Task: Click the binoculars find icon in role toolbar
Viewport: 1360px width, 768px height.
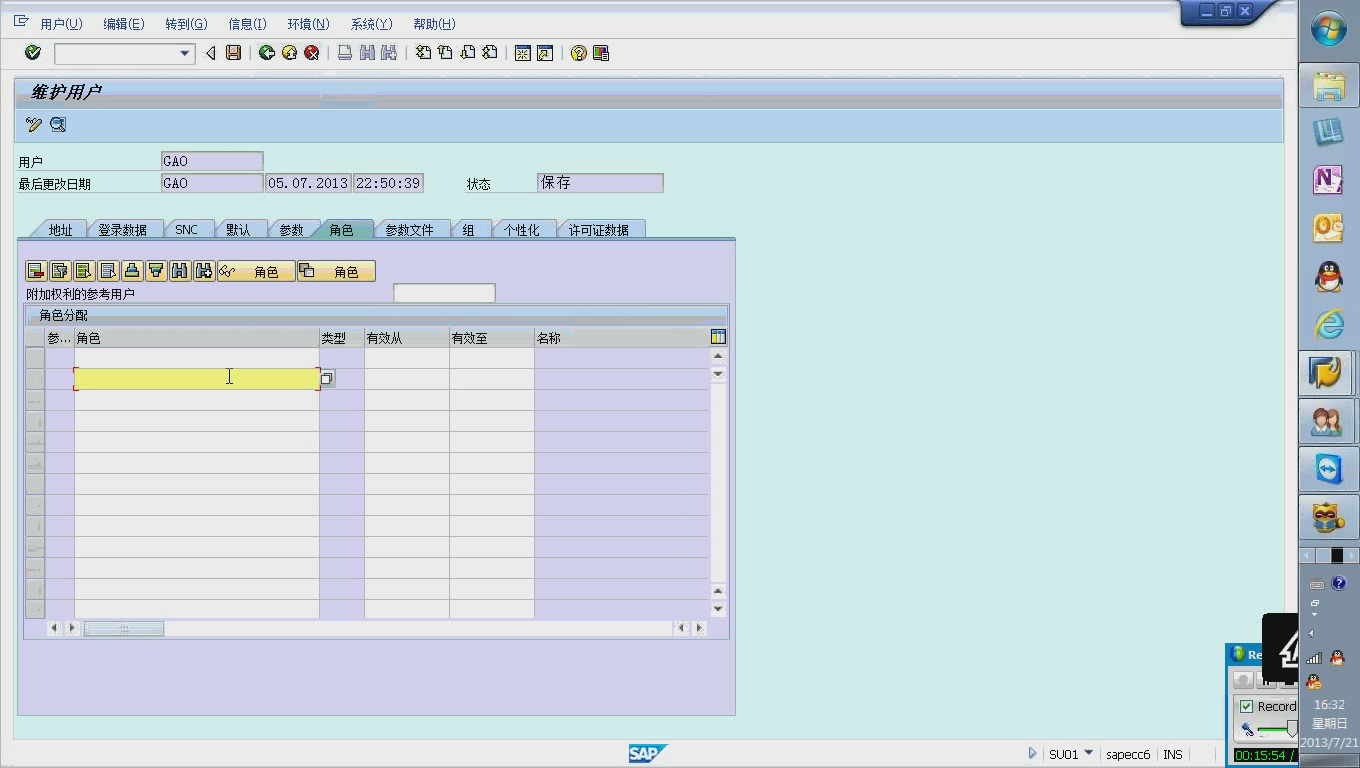Action: tap(180, 271)
